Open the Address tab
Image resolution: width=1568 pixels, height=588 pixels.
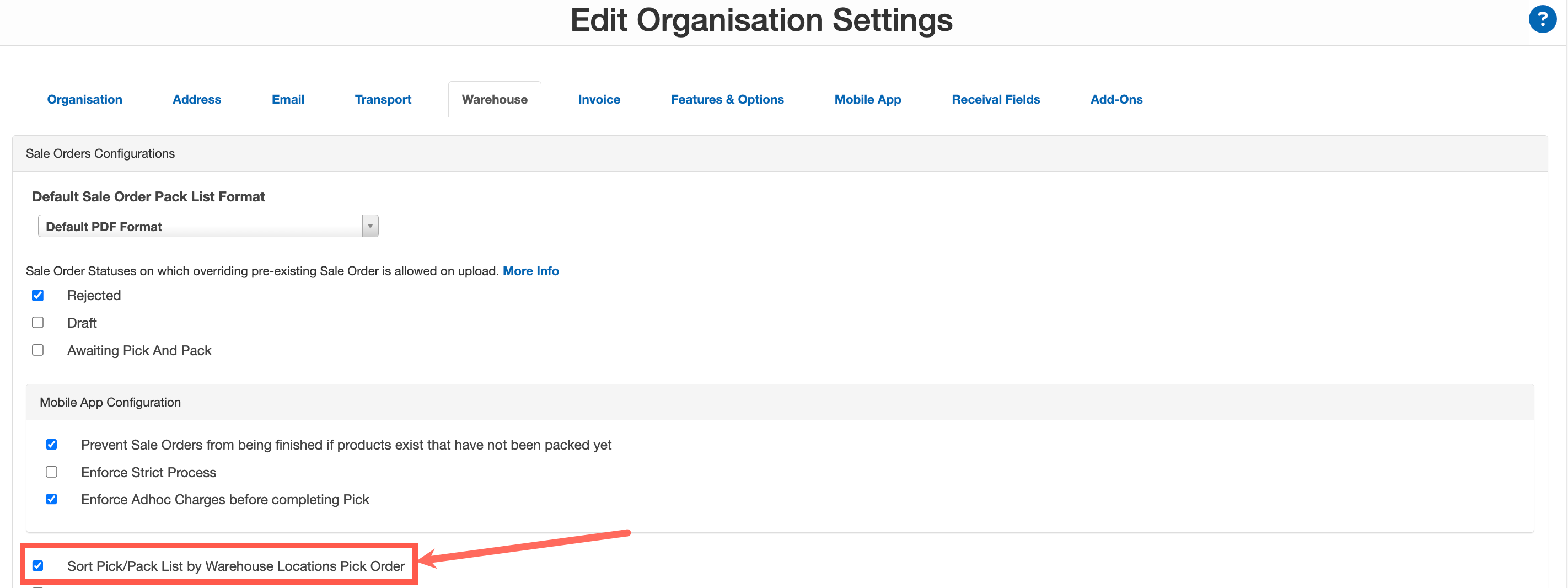(196, 99)
